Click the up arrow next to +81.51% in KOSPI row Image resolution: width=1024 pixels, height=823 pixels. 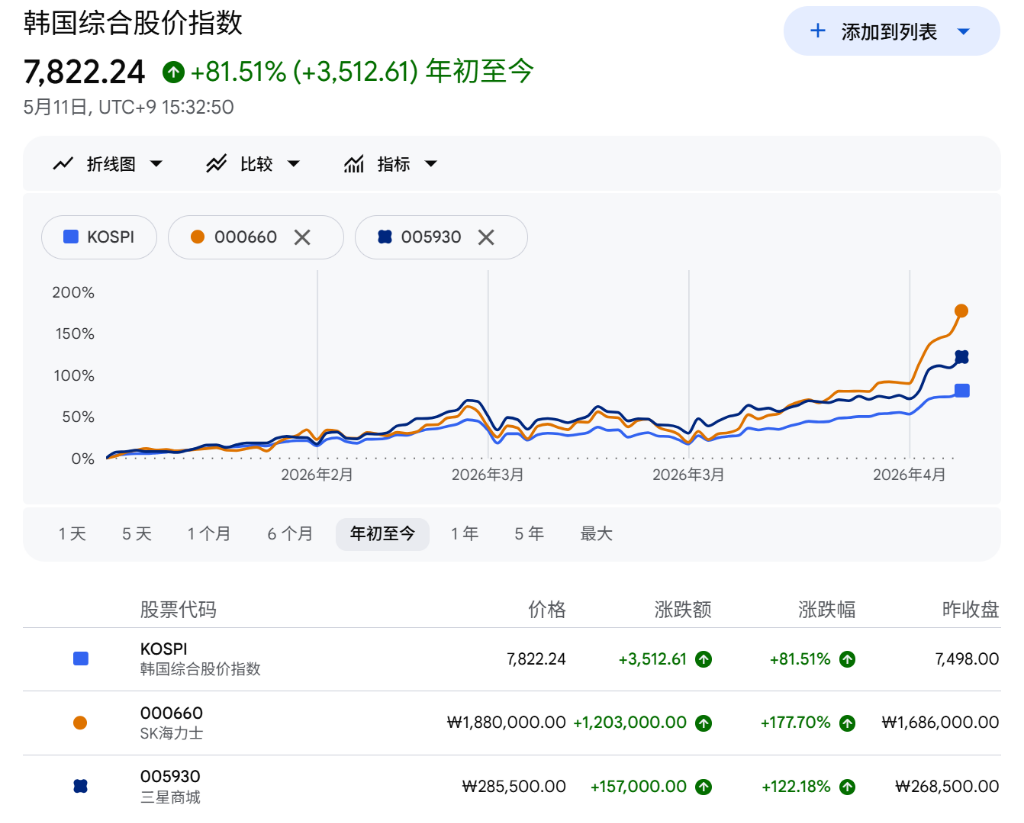coord(847,659)
